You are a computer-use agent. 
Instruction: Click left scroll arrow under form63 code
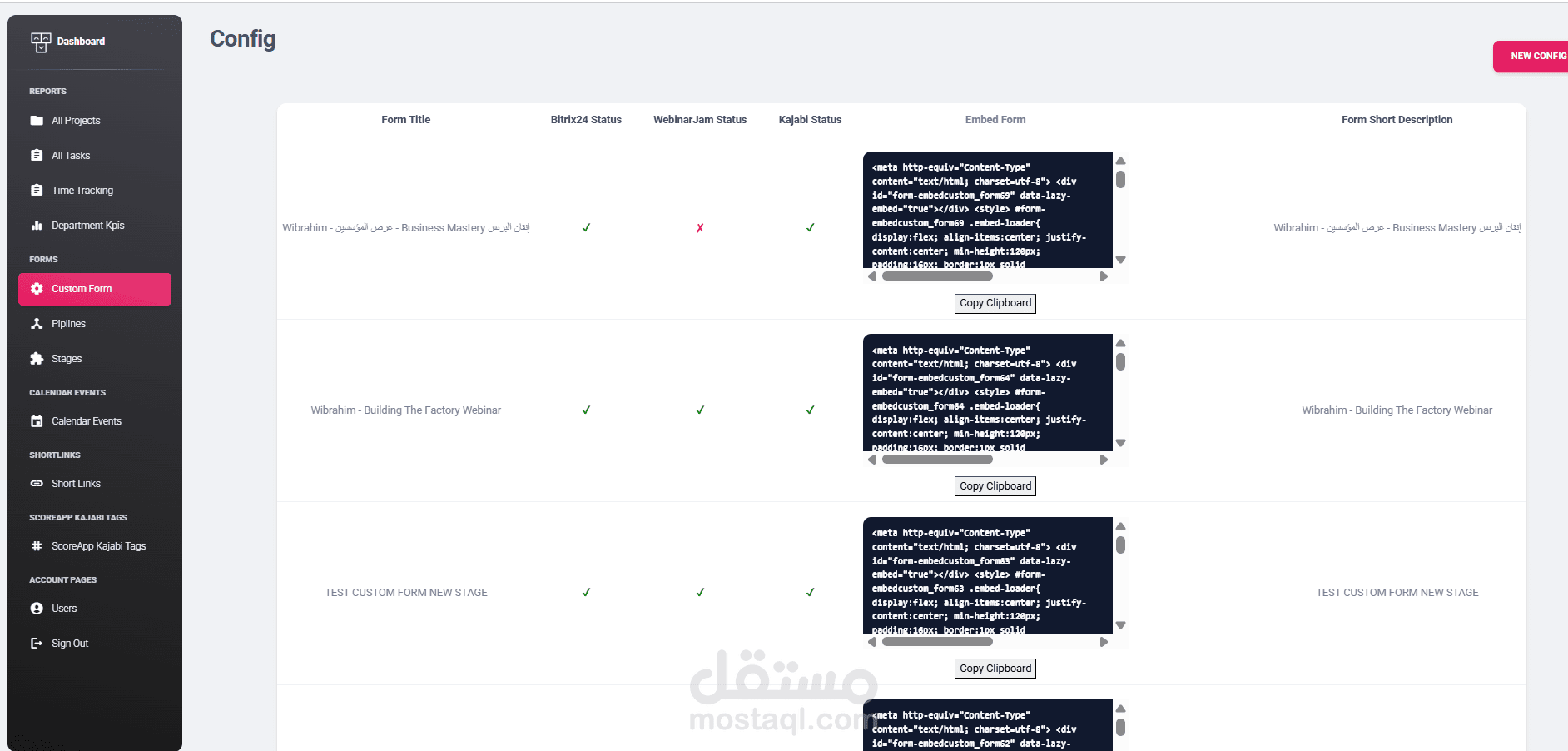[x=871, y=642]
